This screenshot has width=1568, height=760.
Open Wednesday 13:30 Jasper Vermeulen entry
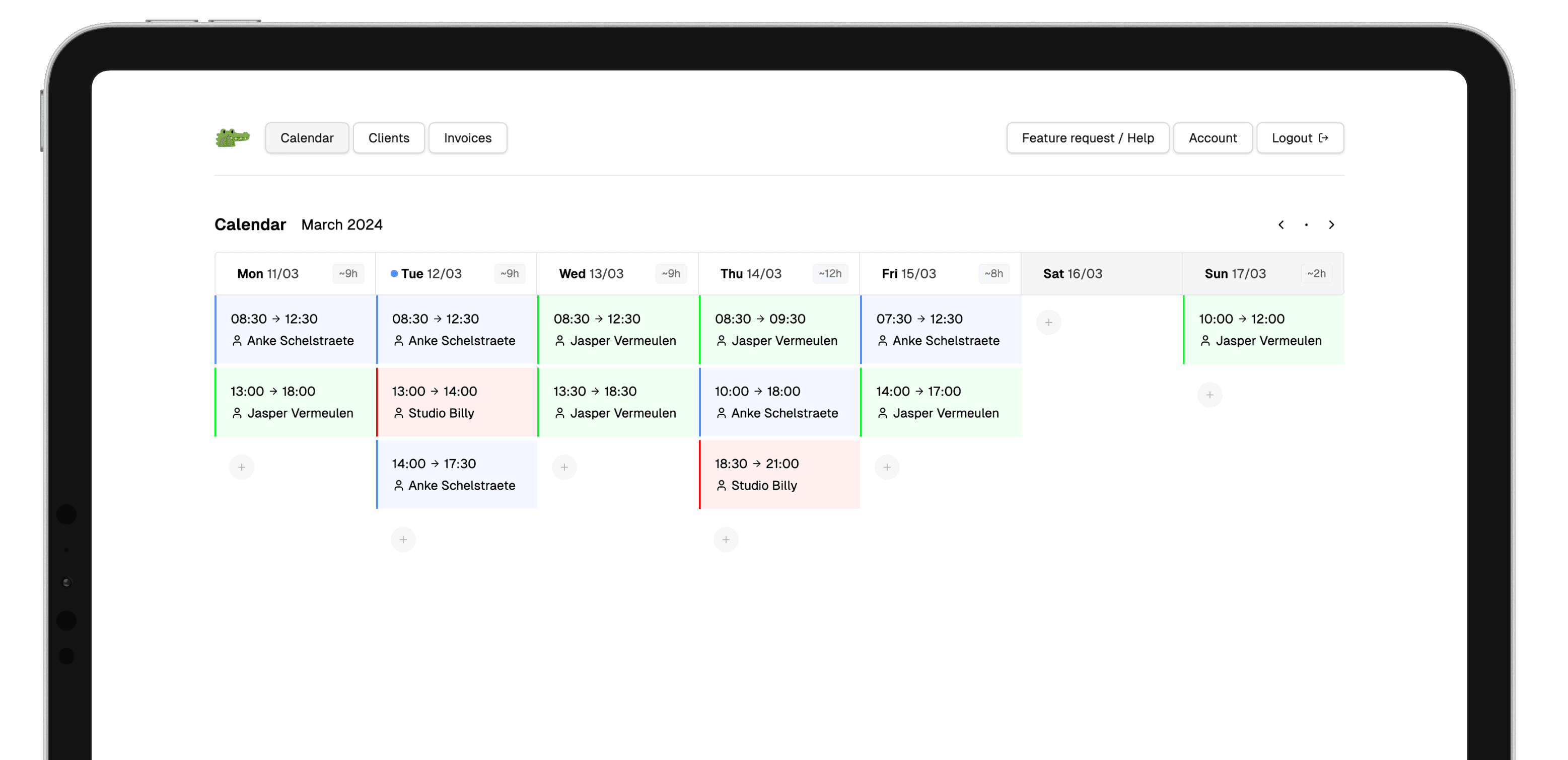click(618, 402)
